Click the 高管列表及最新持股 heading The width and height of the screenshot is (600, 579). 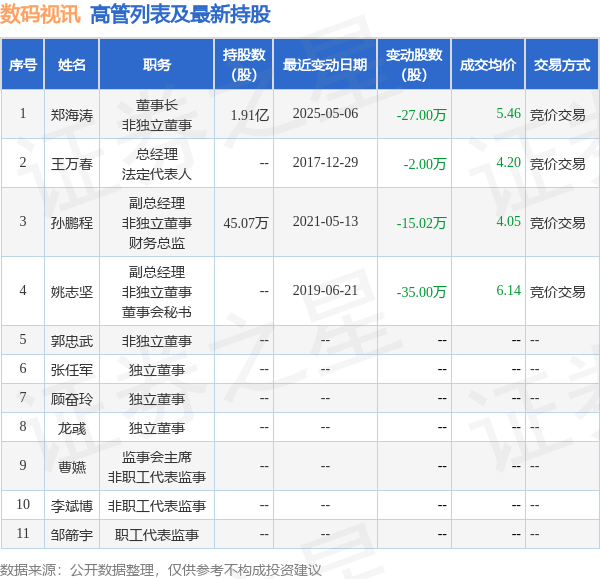click(180, 15)
